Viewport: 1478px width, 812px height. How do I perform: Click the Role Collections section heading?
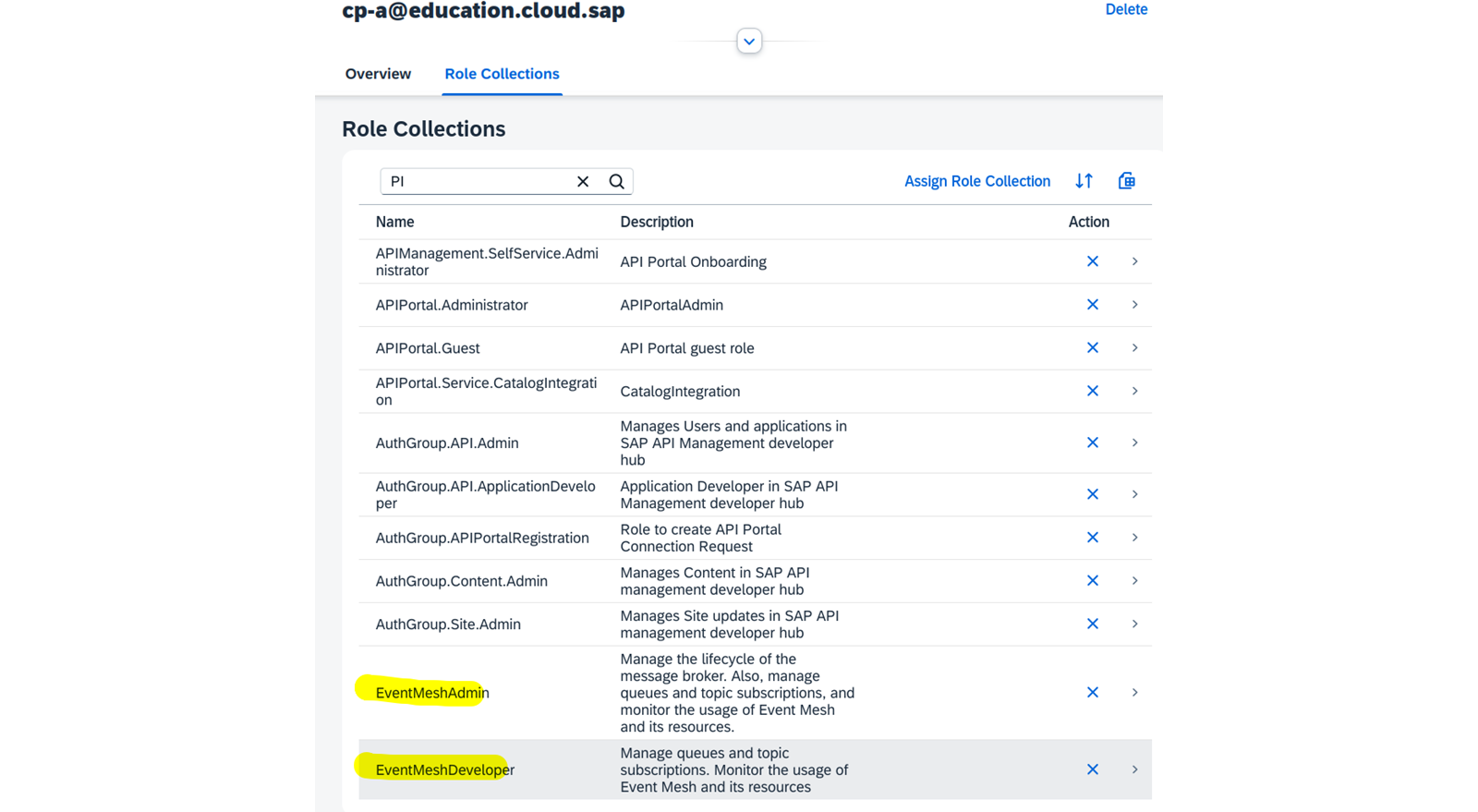click(x=423, y=128)
